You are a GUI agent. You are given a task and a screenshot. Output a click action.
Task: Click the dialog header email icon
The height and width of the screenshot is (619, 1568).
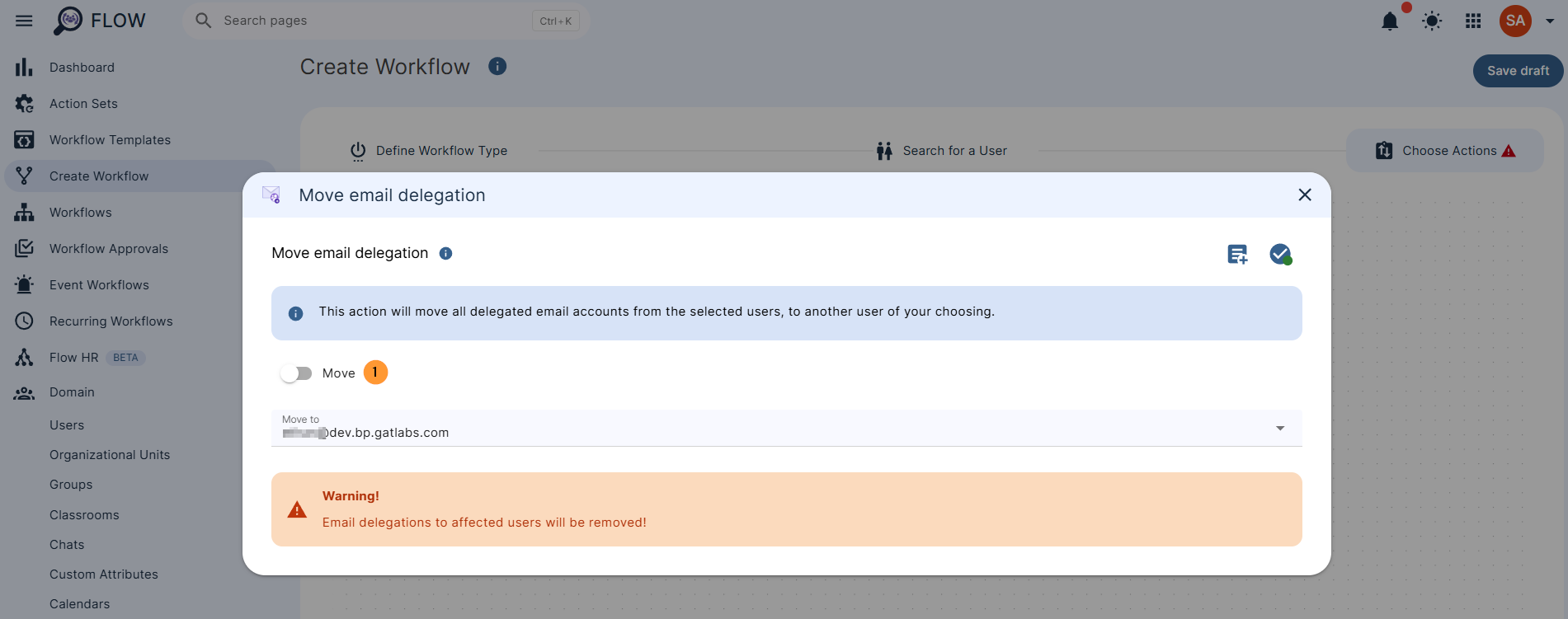[x=271, y=195]
